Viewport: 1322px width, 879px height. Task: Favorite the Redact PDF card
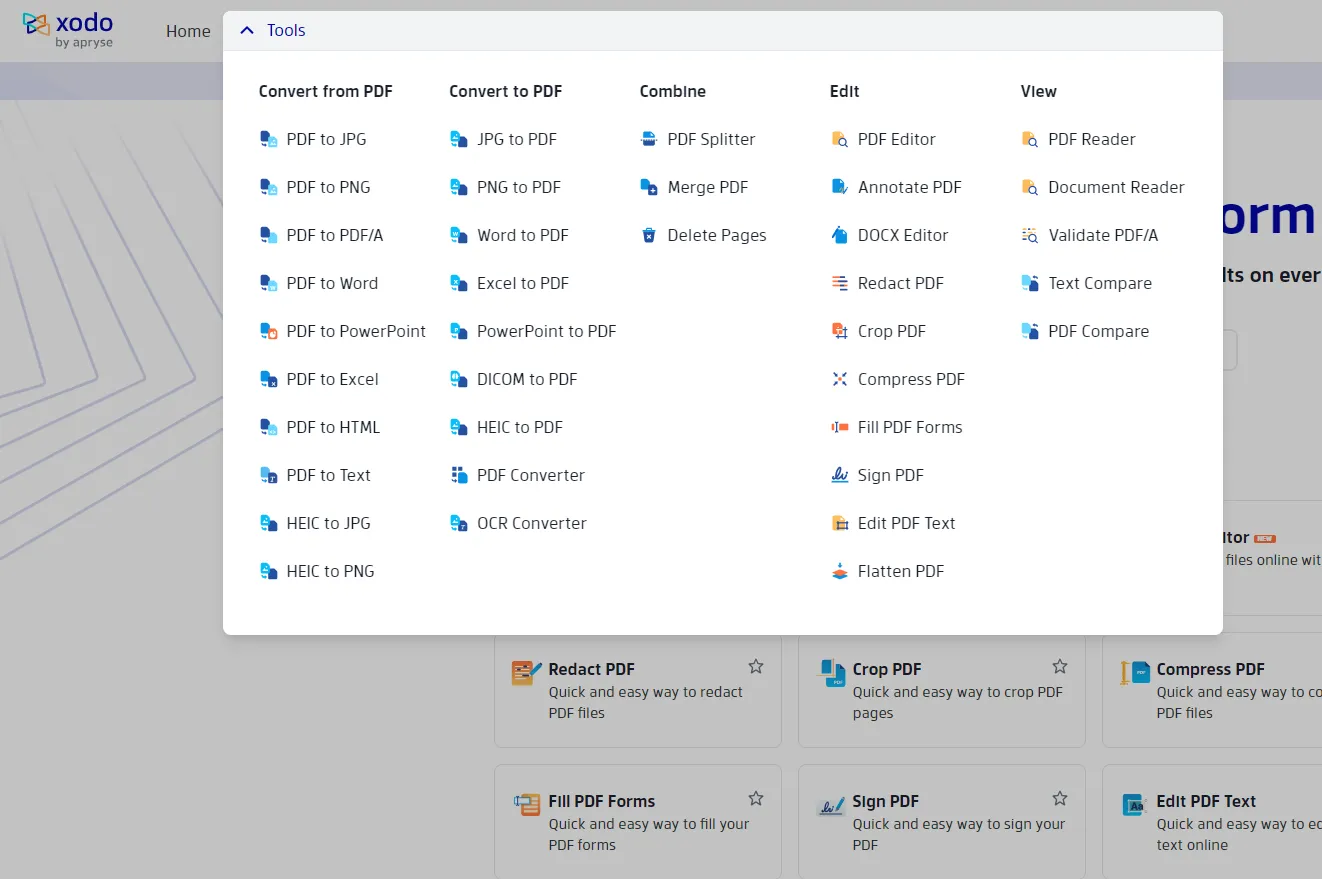click(756, 666)
